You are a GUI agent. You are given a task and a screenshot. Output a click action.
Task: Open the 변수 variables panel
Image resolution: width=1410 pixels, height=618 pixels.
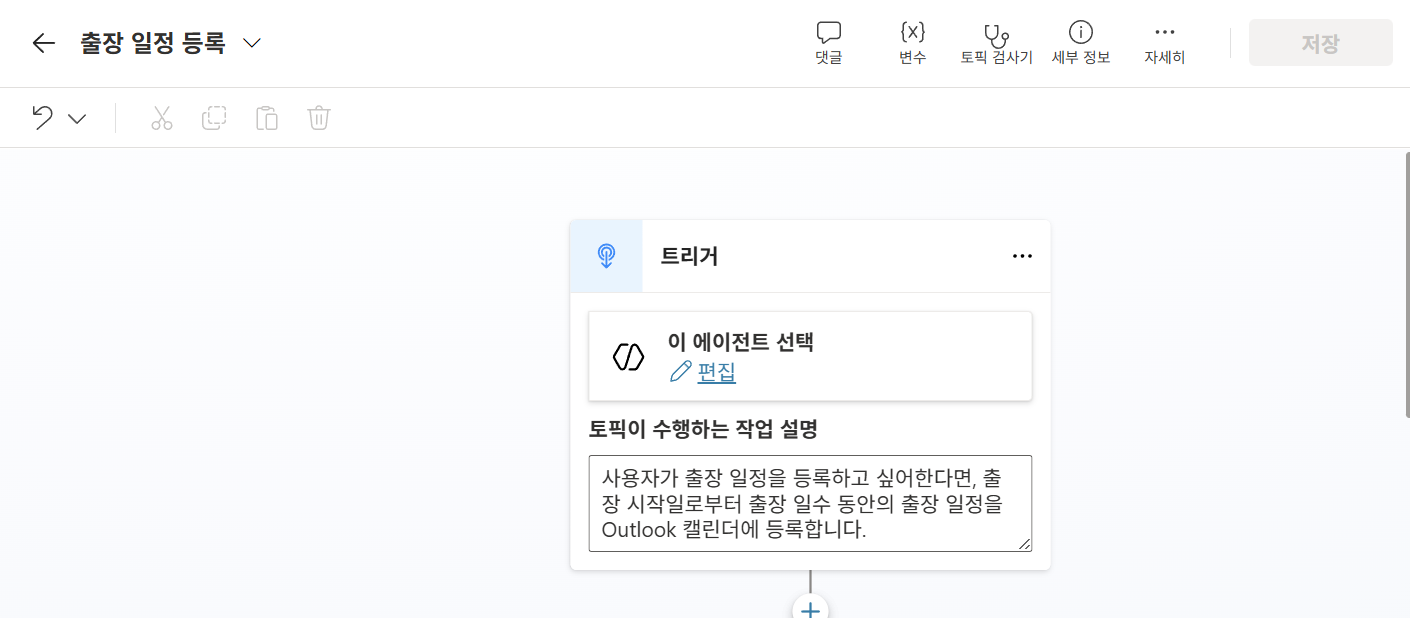click(x=912, y=43)
